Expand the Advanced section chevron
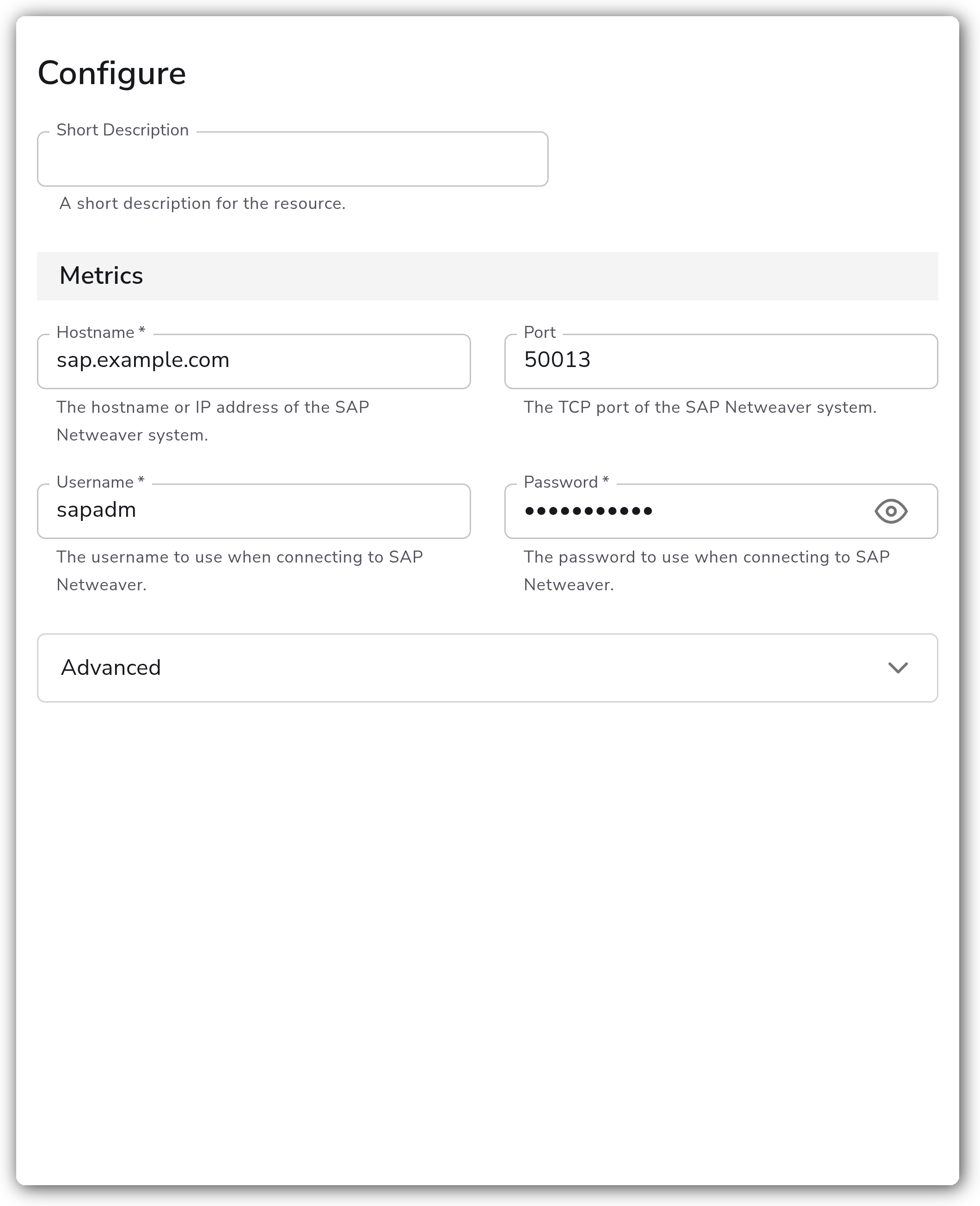Viewport: 980px width, 1206px height. click(898, 667)
